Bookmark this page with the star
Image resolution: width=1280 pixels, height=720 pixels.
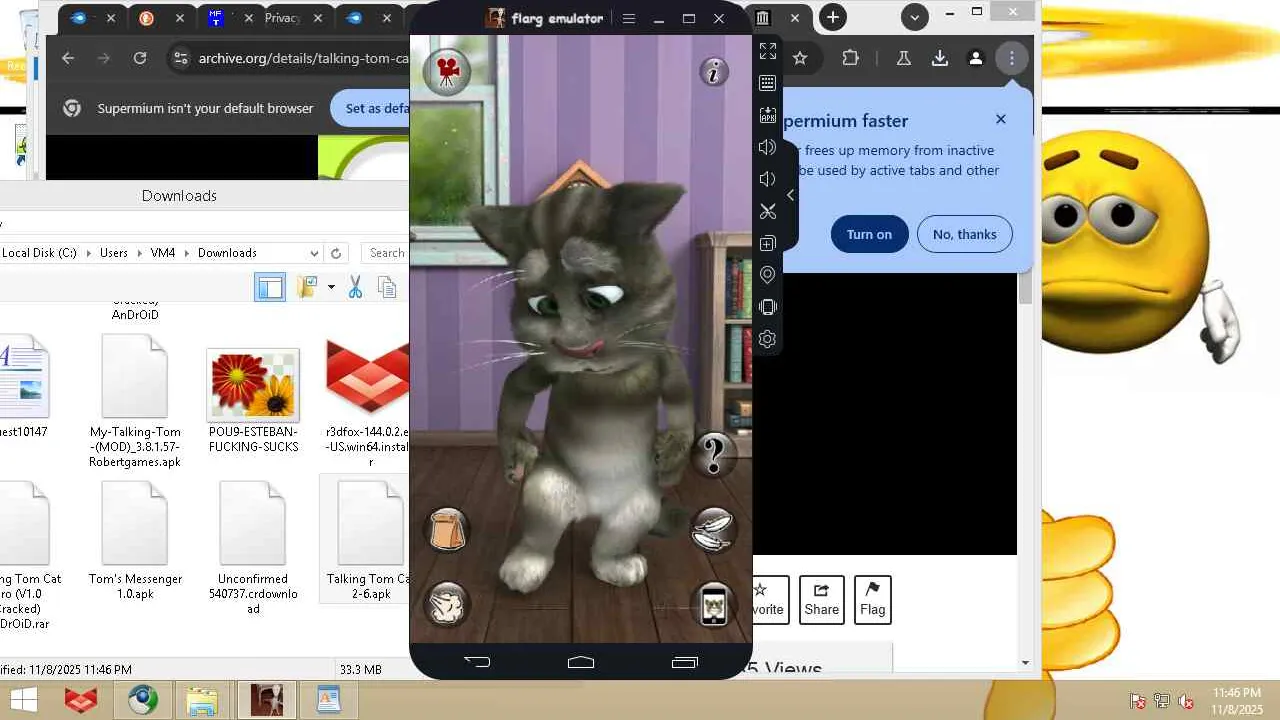pyautogui.click(x=800, y=58)
